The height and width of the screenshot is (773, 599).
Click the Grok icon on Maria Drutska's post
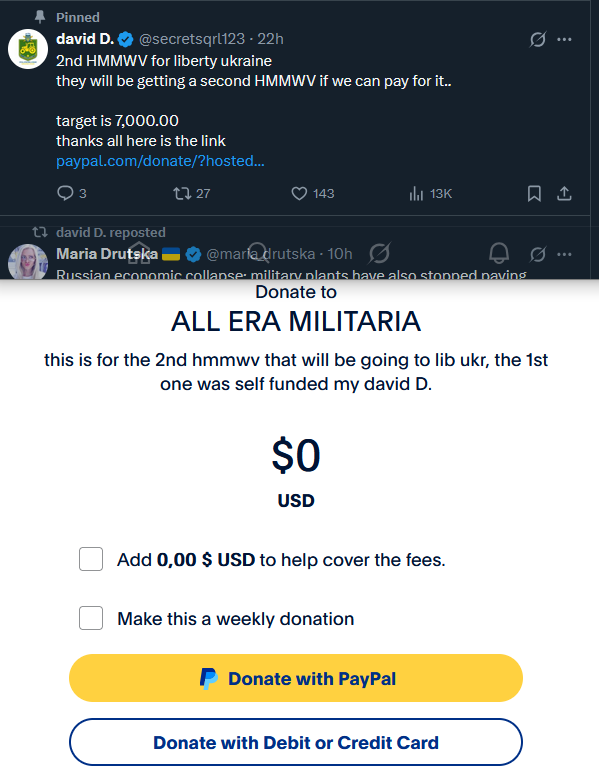537,254
